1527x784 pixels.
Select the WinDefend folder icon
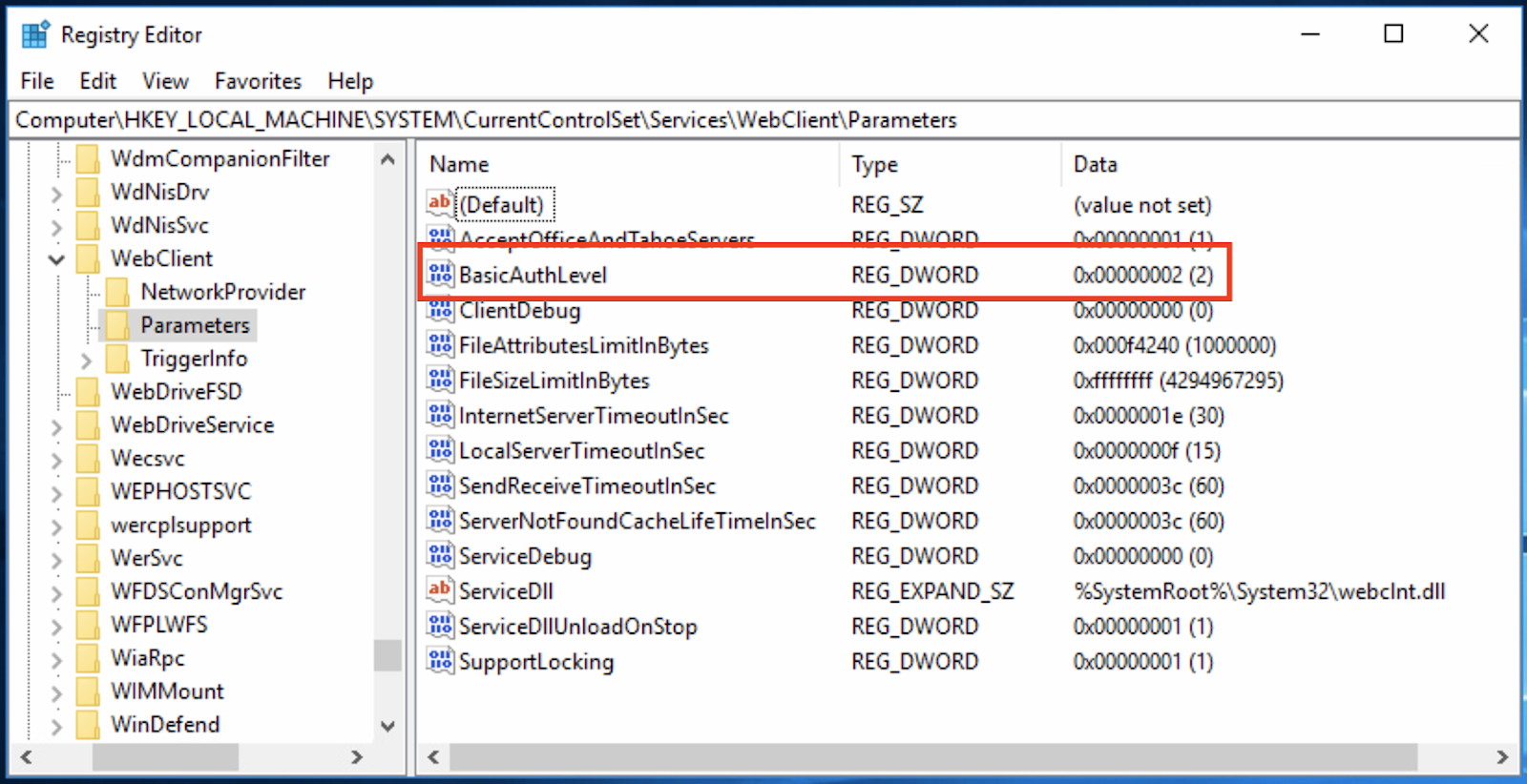coord(88,725)
